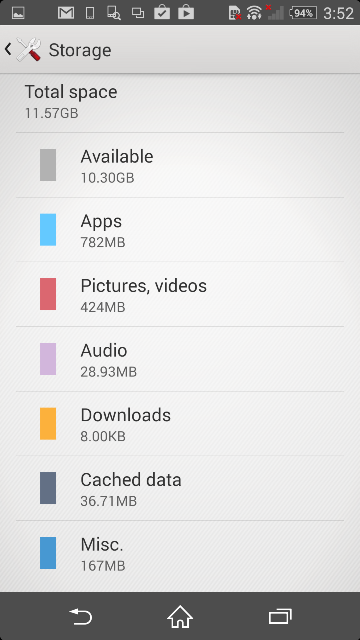
Task: Open the Misc. storage entry
Action: 180,553
